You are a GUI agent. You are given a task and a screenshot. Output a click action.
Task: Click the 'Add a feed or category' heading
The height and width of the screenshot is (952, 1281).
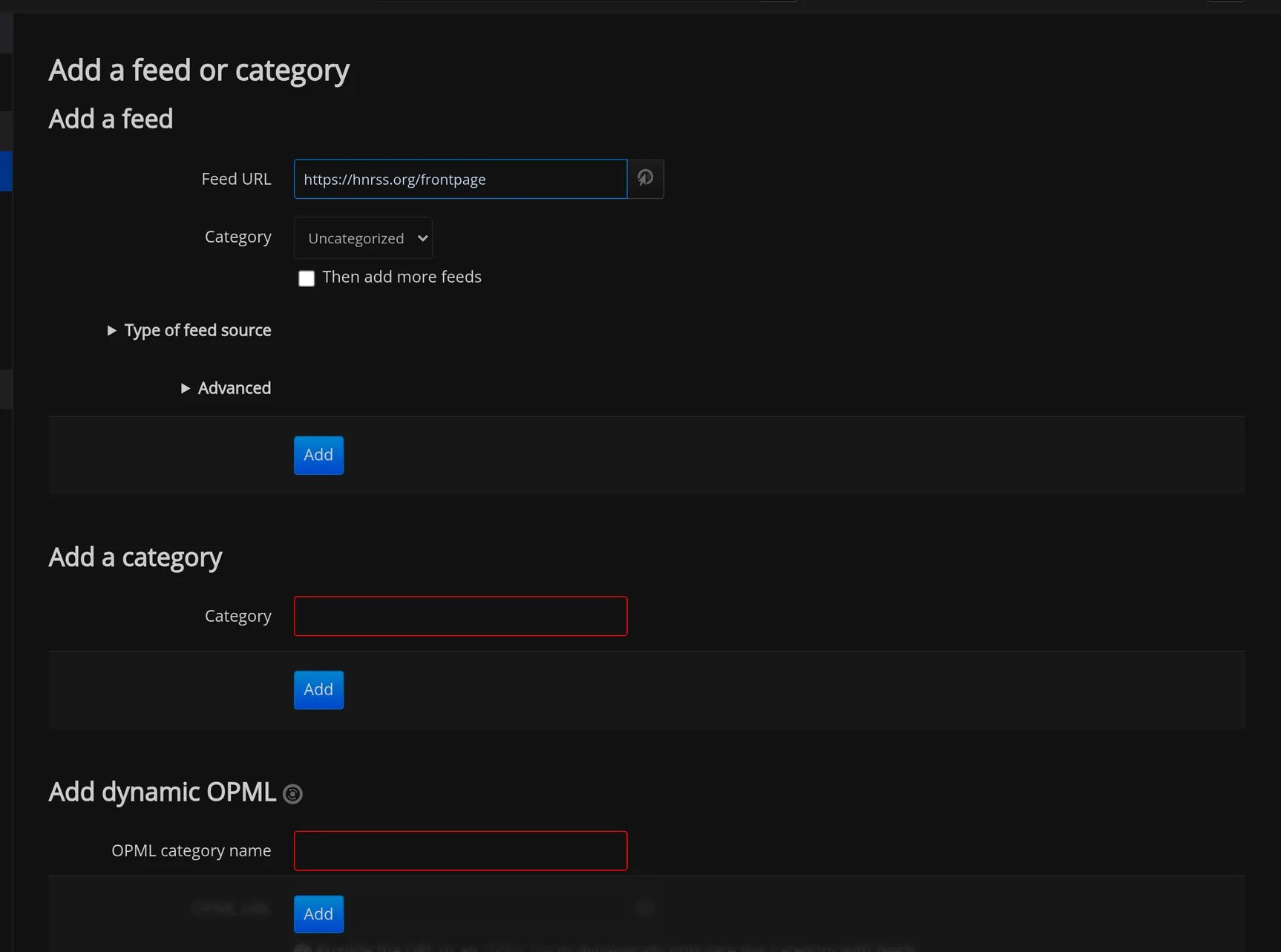click(x=199, y=70)
